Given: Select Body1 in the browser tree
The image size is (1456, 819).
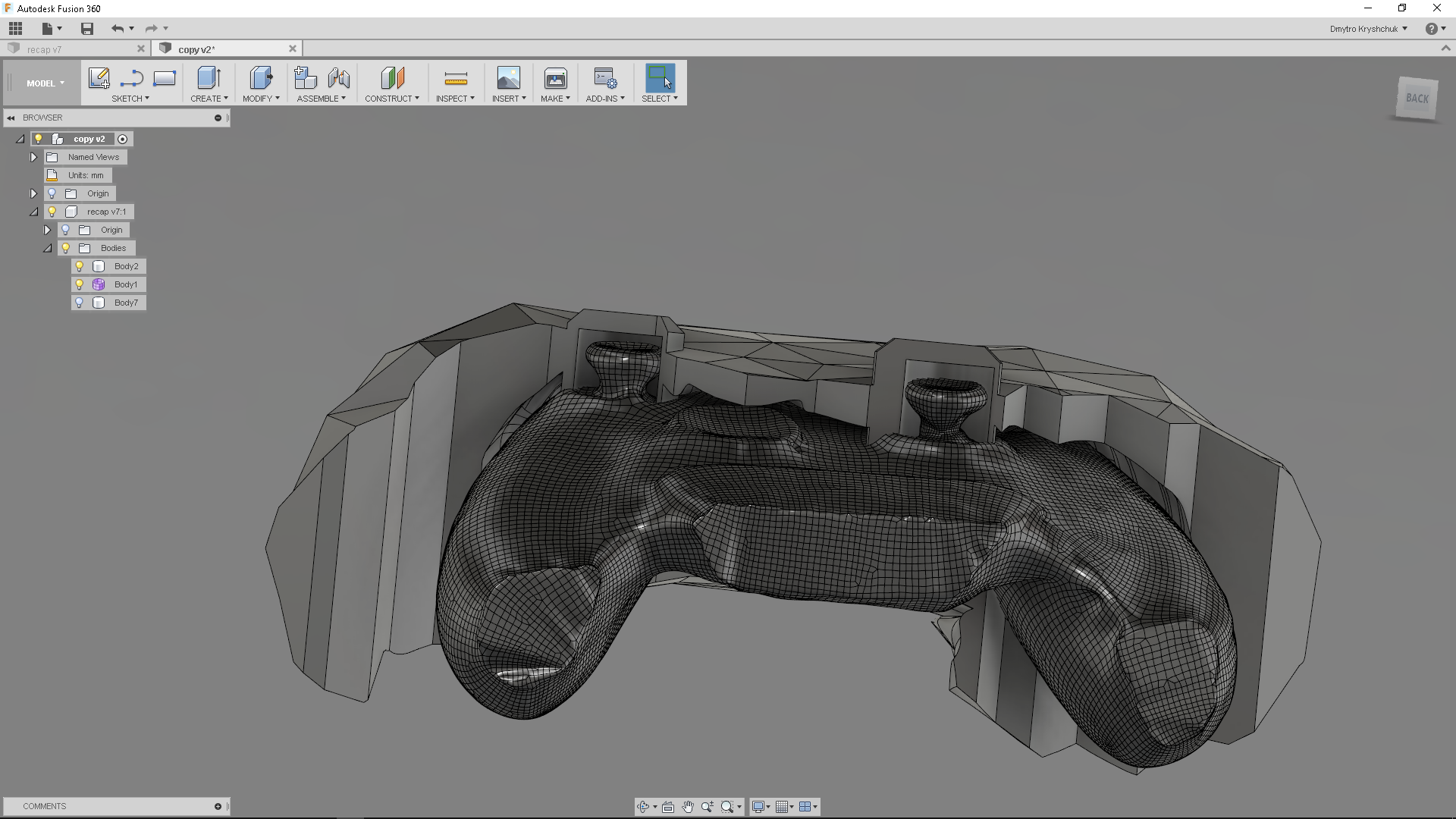Looking at the screenshot, I should [126, 284].
